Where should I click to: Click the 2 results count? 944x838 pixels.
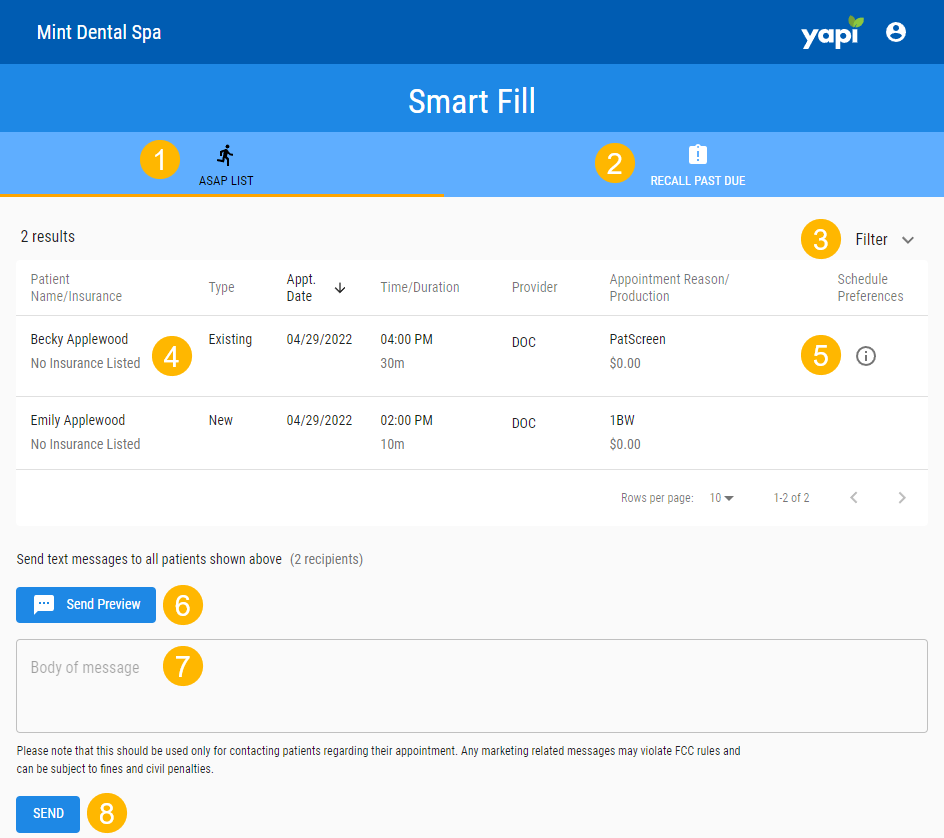click(x=48, y=237)
